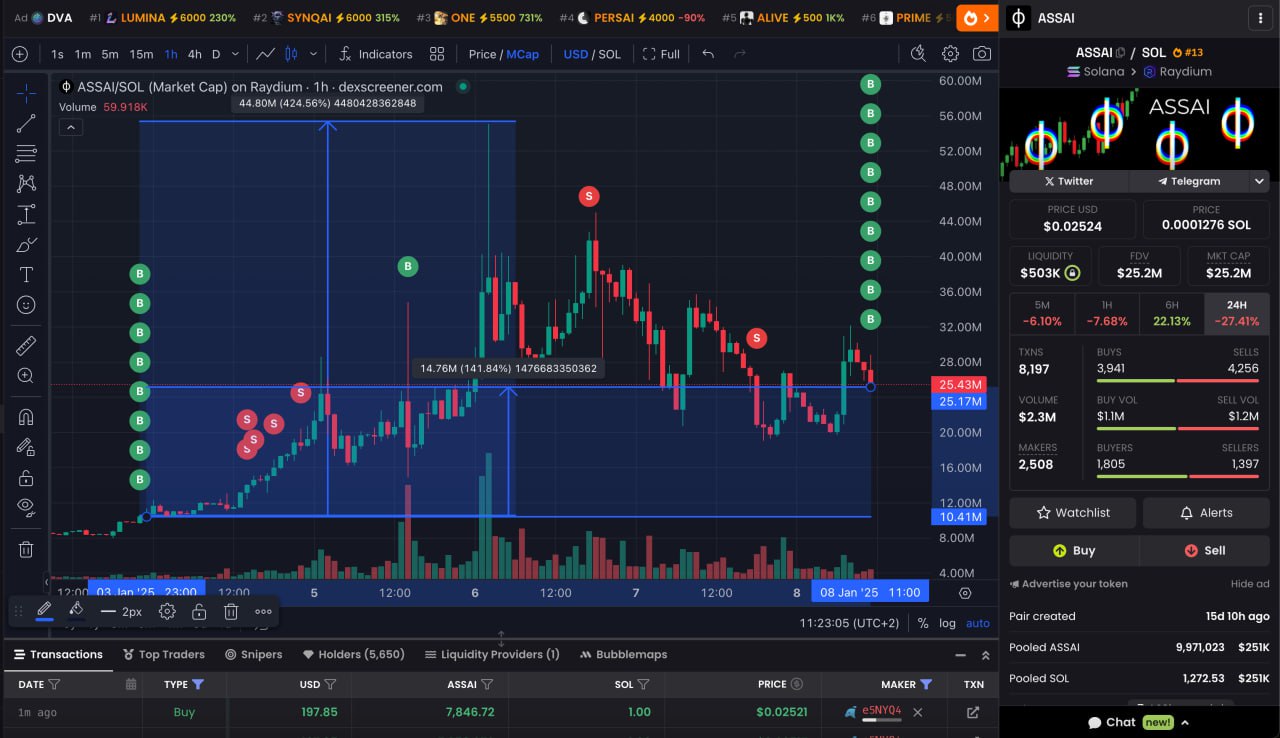Expand the transactions panel with double chevron
This screenshot has width=1280, height=738.
tap(985, 655)
